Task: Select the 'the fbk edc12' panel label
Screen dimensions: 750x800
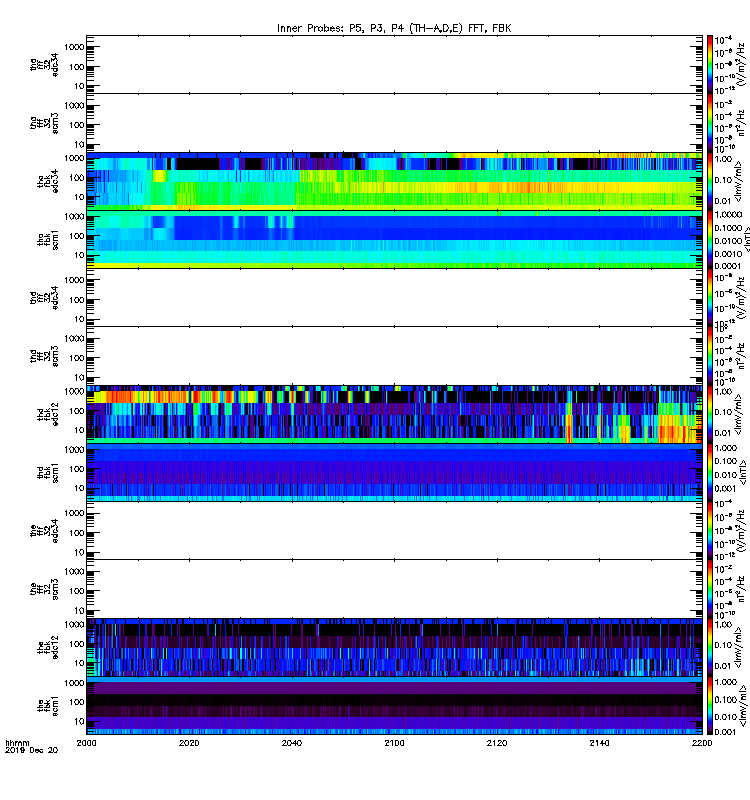Action: [48, 647]
